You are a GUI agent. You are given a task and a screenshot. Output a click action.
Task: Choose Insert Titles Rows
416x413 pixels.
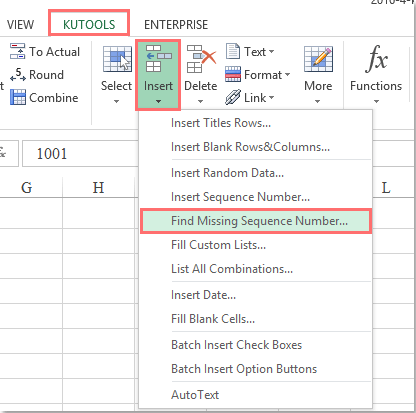[255, 123]
